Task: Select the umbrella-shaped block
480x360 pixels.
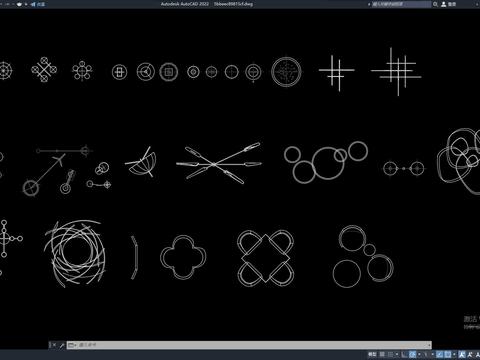Action: [x=142, y=162]
